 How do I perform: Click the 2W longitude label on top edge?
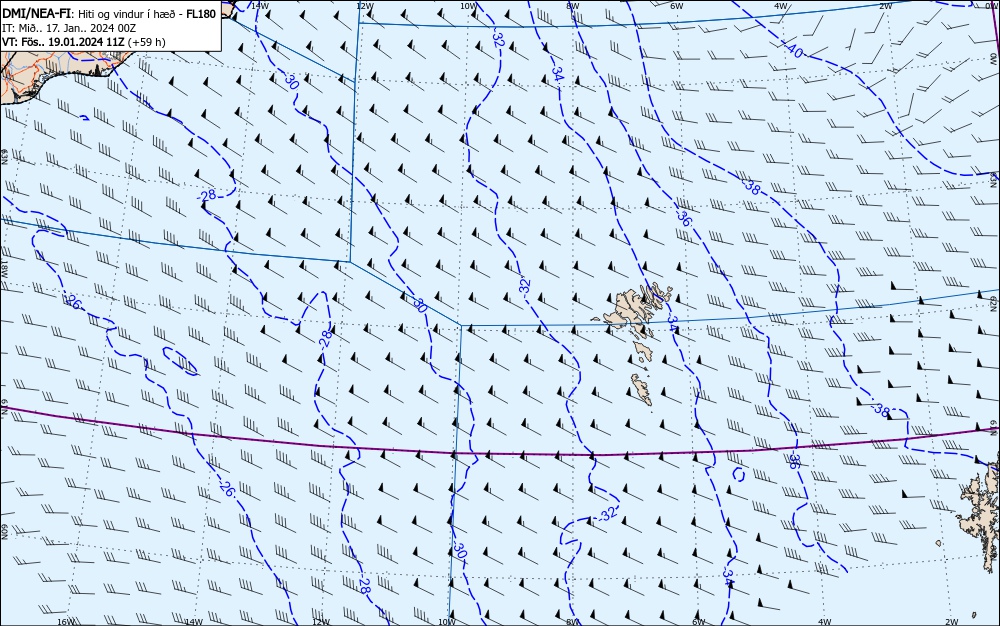pyautogui.click(x=885, y=6)
